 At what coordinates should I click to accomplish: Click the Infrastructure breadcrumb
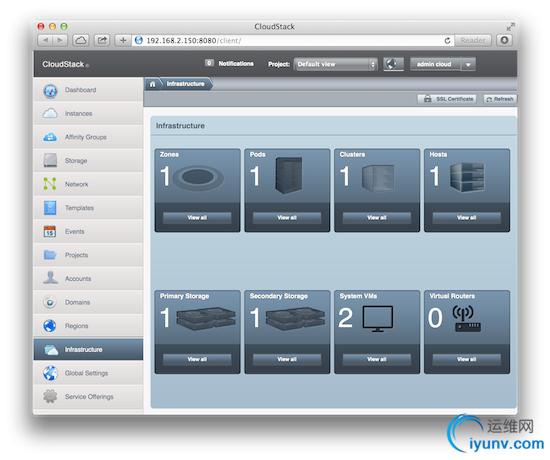186,84
